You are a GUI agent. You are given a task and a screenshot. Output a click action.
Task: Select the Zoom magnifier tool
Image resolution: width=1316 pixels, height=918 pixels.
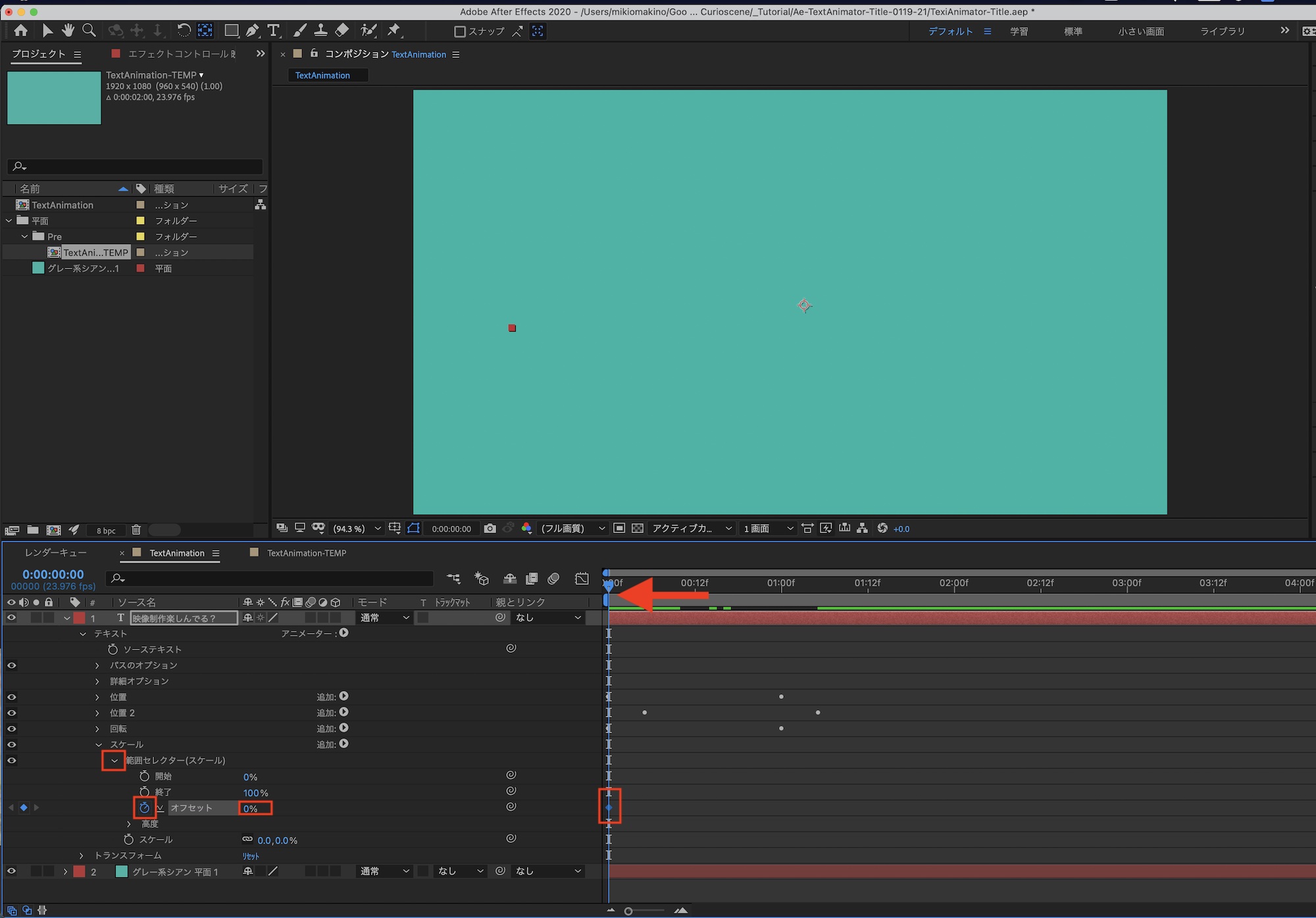pos(89,30)
